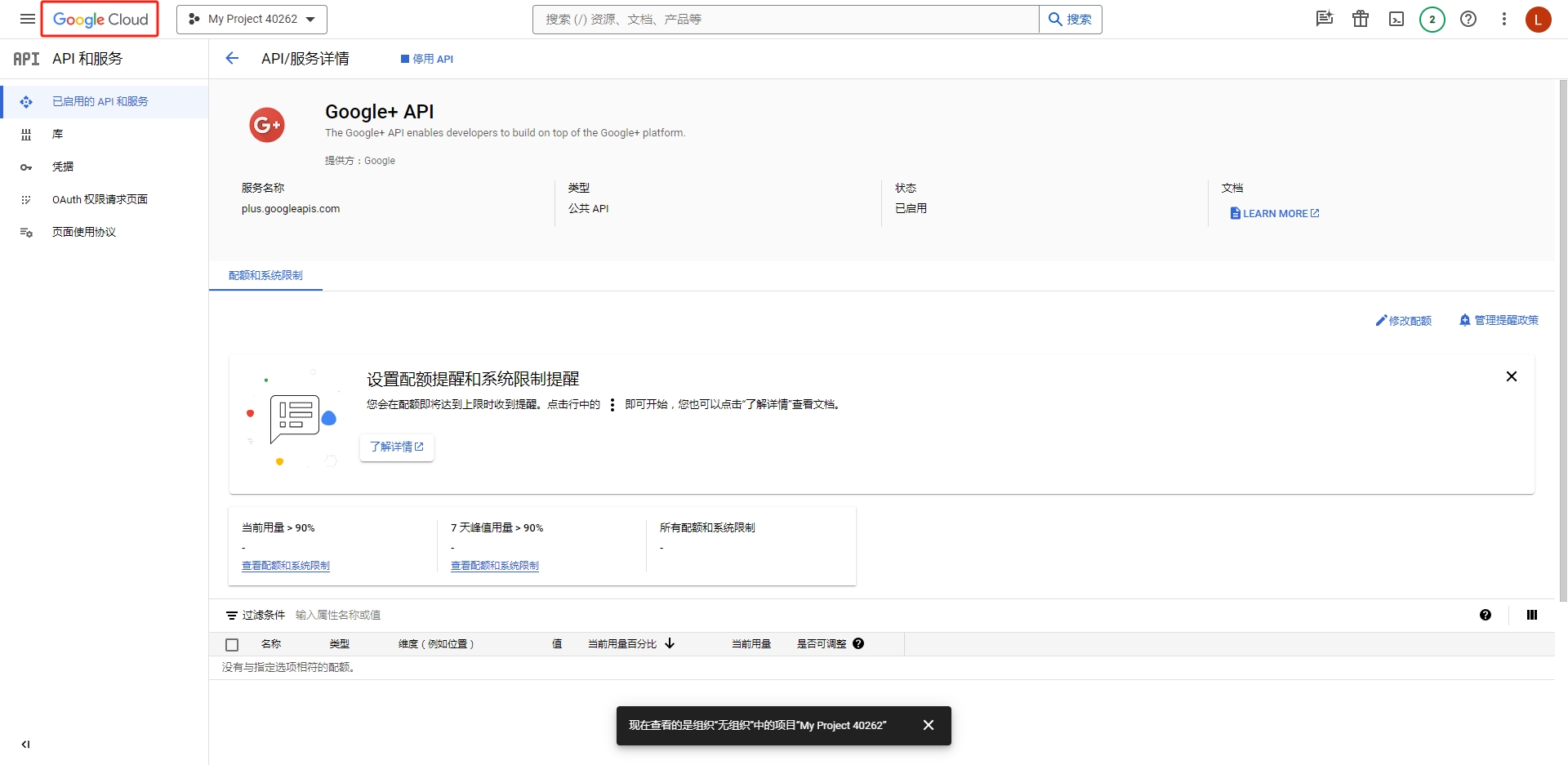Click 修改配额 with the pencil icon
The width and height of the screenshot is (1568, 765).
pos(1404,320)
